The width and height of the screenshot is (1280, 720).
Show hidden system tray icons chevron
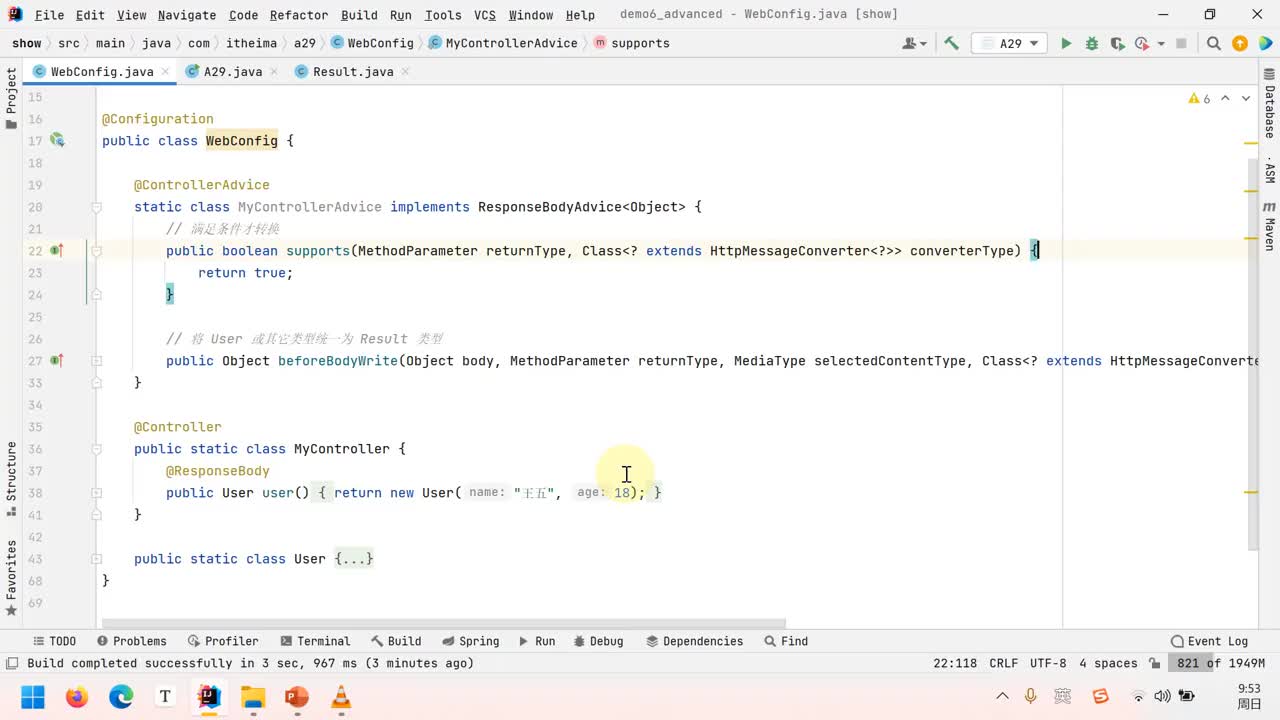[x=1002, y=696]
